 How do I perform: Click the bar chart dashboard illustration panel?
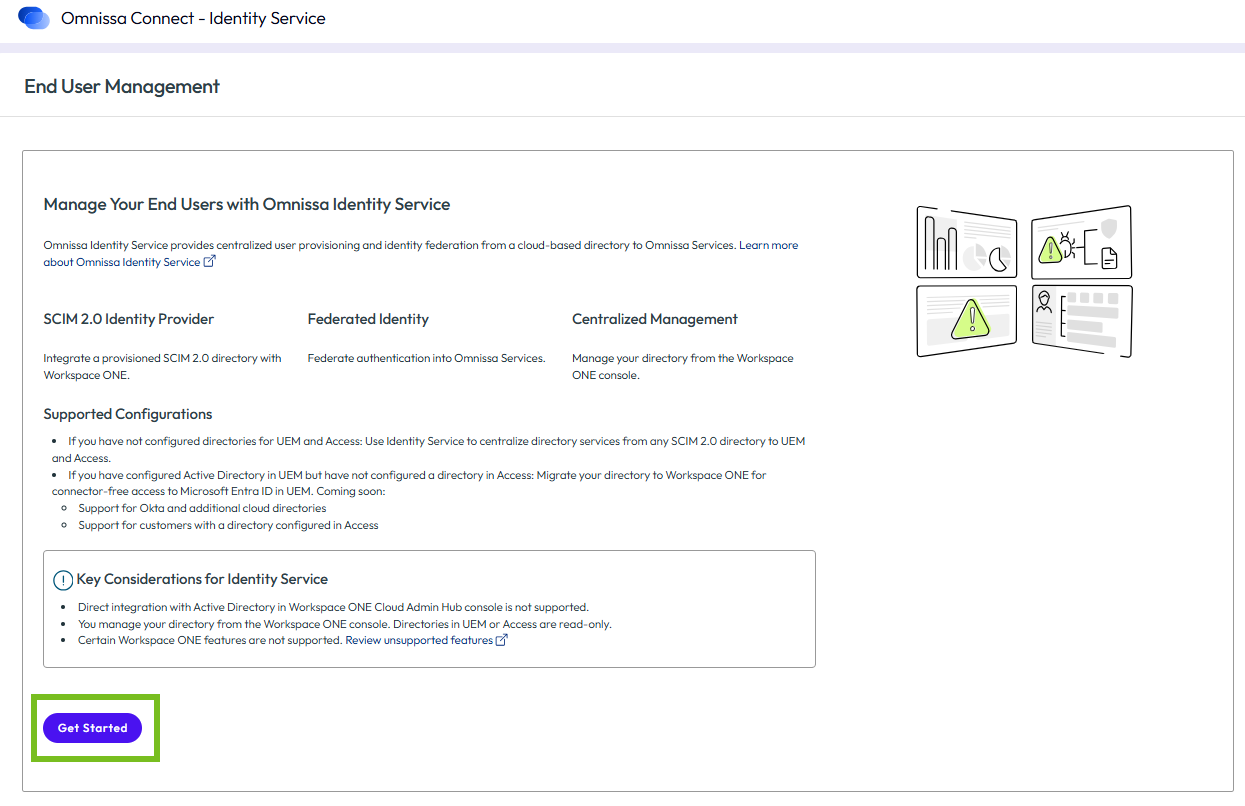click(x=966, y=242)
